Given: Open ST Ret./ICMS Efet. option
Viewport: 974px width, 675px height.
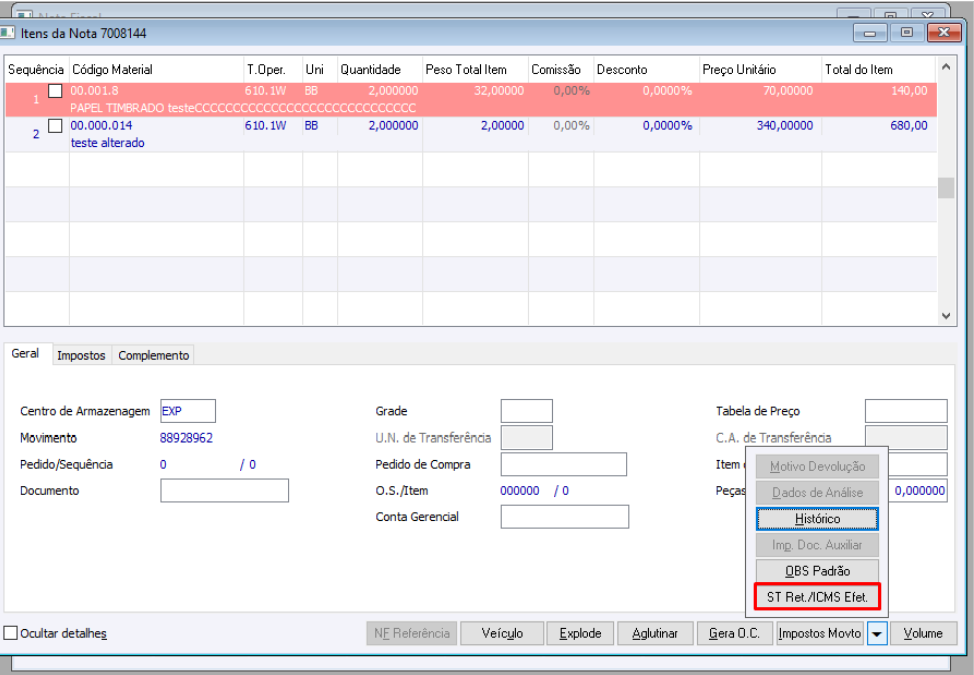Looking at the screenshot, I should pyautogui.click(x=817, y=597).
